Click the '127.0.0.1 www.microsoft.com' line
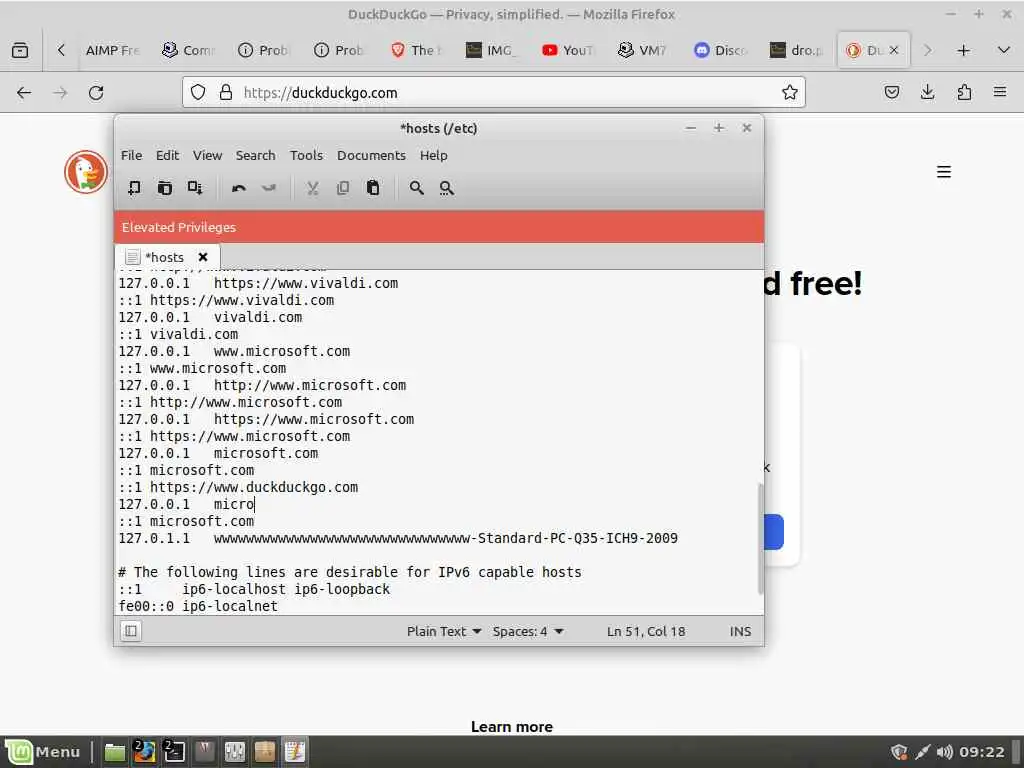This screenshot has width=1024, height=768. point(234,351)
